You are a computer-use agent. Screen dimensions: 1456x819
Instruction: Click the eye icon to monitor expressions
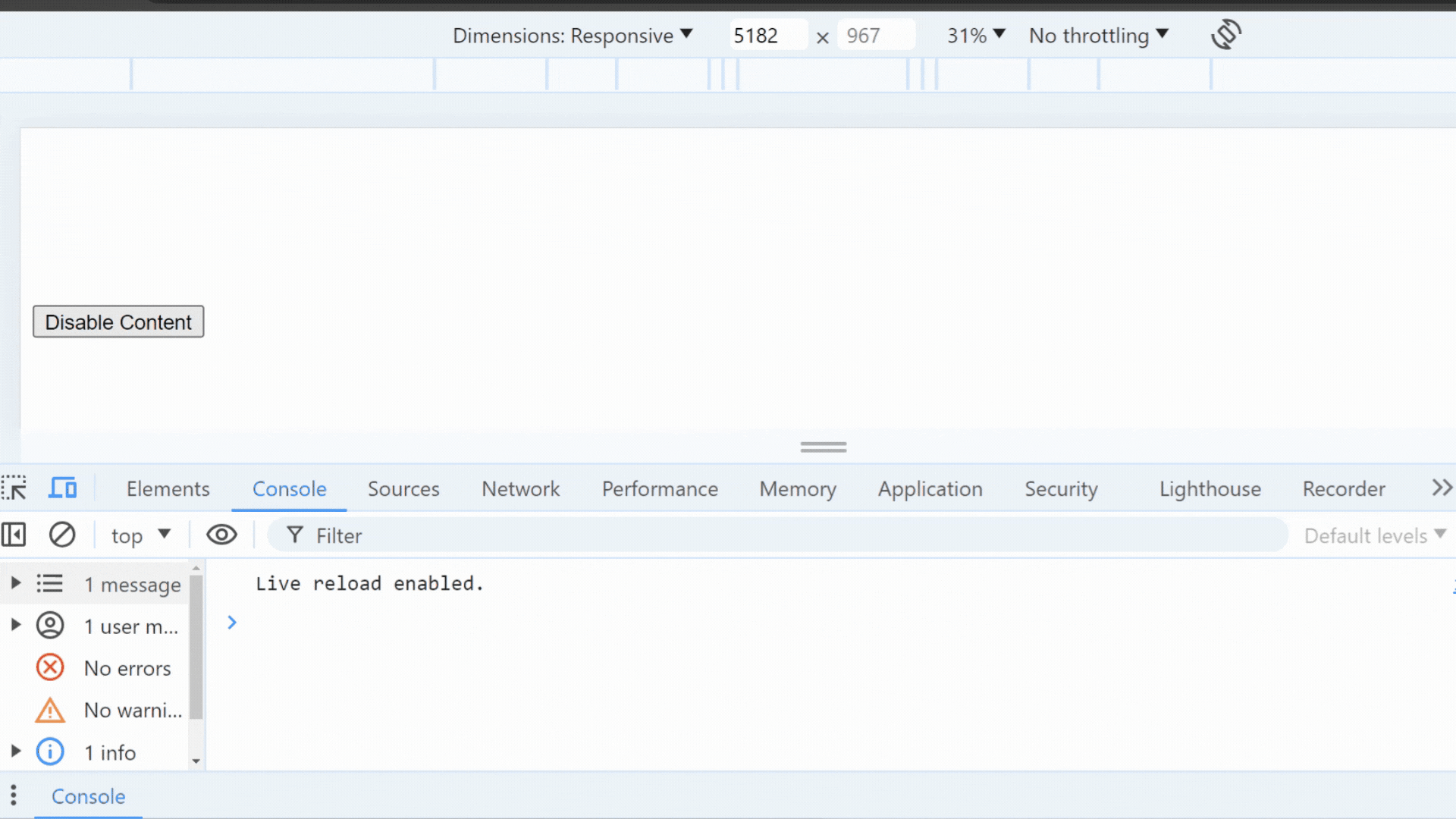click(221, 535)
